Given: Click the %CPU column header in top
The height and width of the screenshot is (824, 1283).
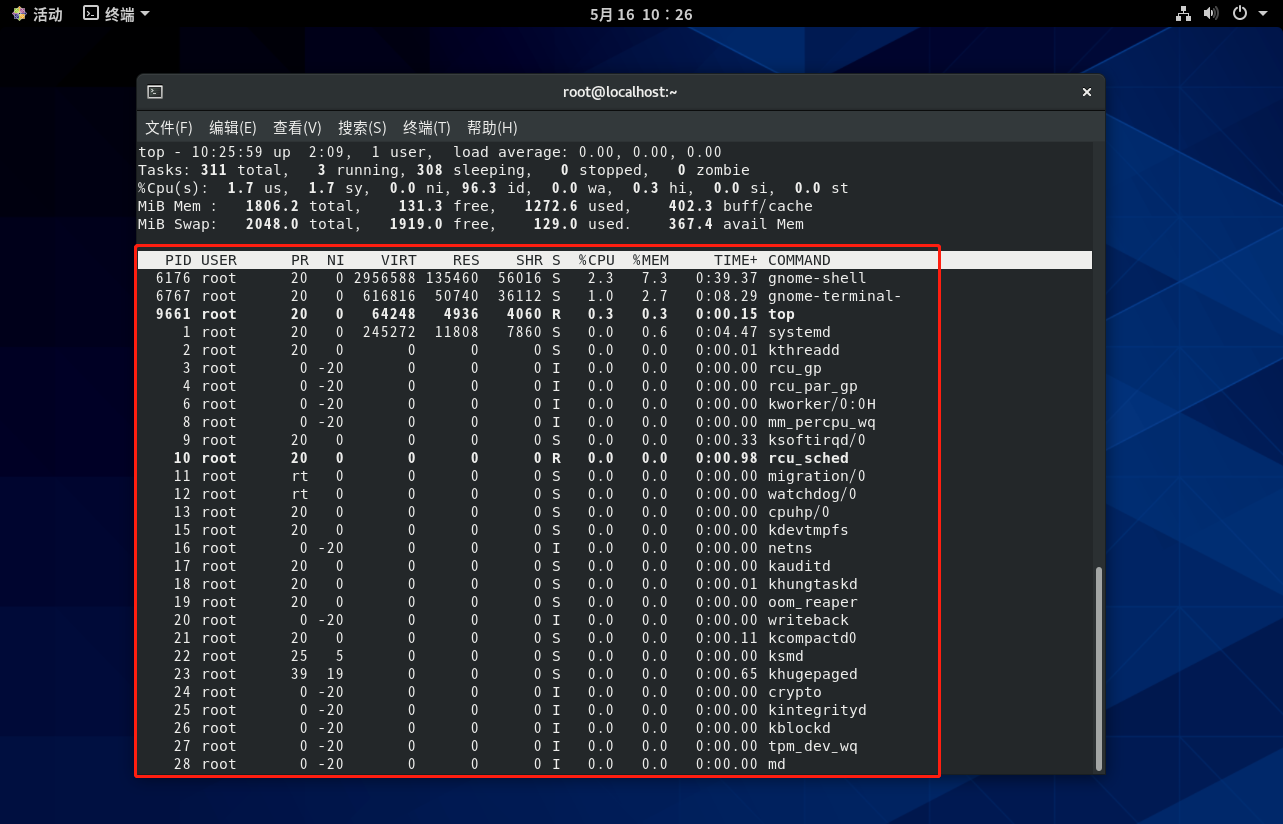Looking at the screenshot, I should 596,260.
